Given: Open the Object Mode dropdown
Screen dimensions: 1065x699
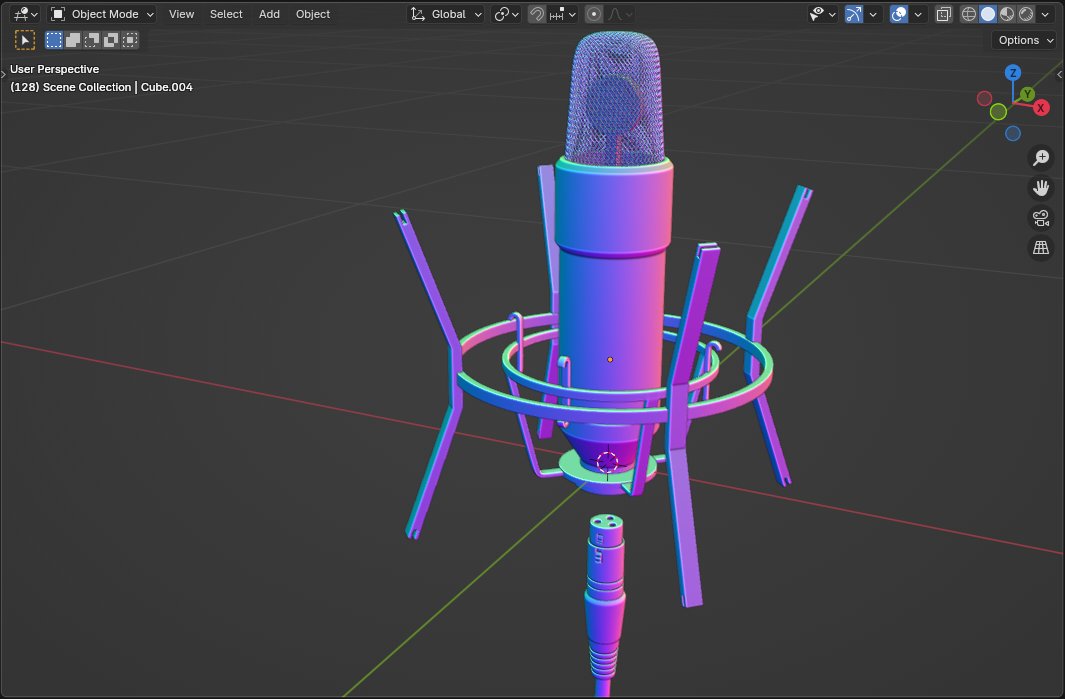Looking at the screenshot, I should [100, 14].
